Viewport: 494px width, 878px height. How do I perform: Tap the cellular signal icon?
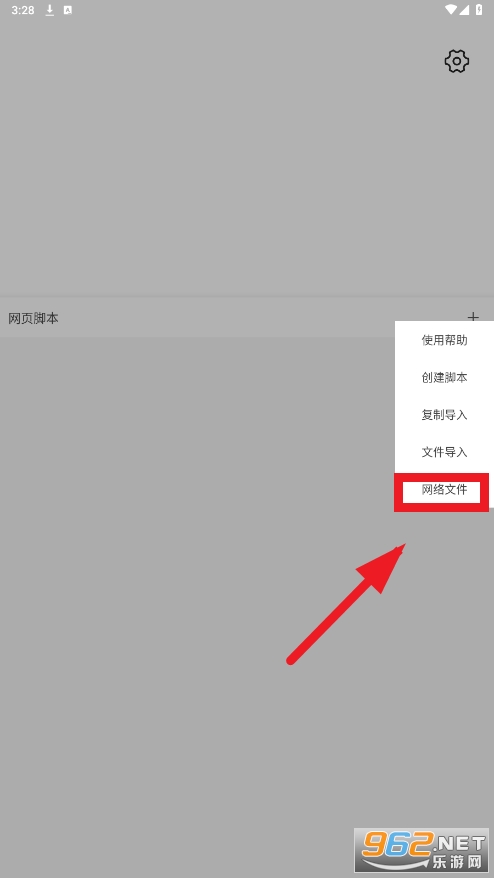tap(466, 10)
